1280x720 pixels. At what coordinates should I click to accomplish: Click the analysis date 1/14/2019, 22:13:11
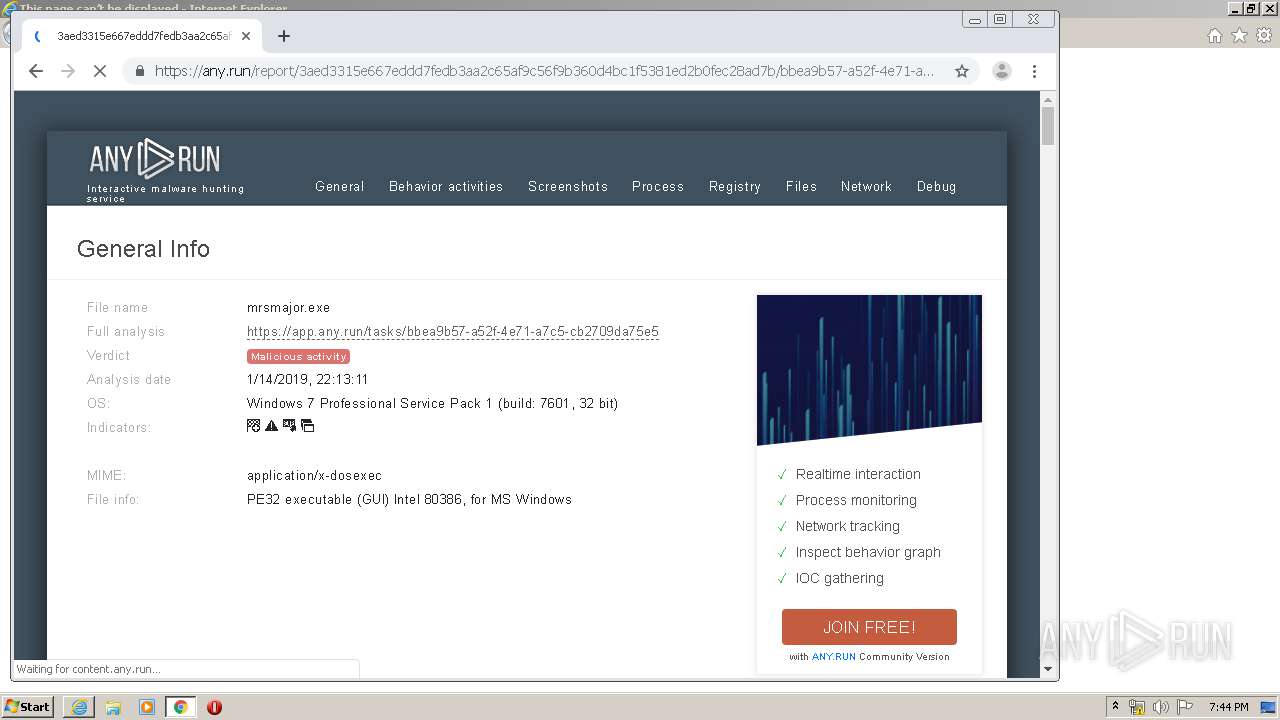point(308,380)
